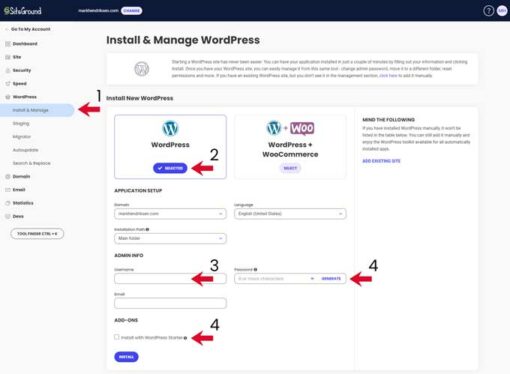The width and height of the screenshot is (510, 374).
Task: Click Generate next to password field
Action: (x=331, y=279)
